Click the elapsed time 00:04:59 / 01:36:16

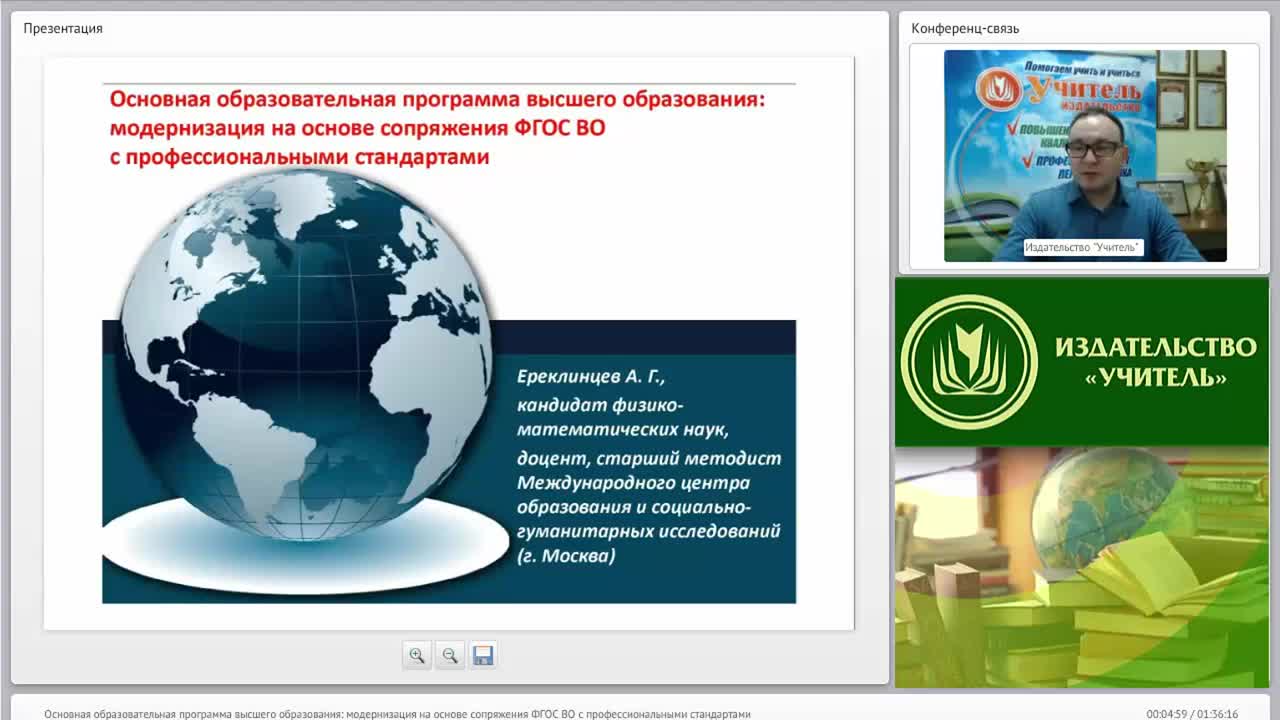pos(1192,714)
